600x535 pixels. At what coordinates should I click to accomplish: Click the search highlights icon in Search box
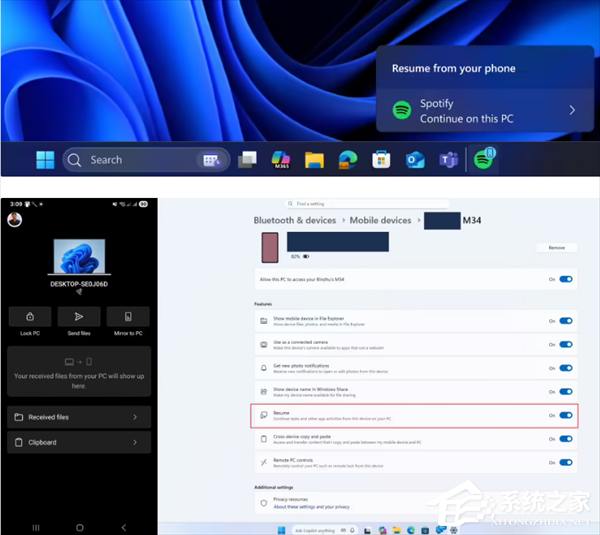211,160
